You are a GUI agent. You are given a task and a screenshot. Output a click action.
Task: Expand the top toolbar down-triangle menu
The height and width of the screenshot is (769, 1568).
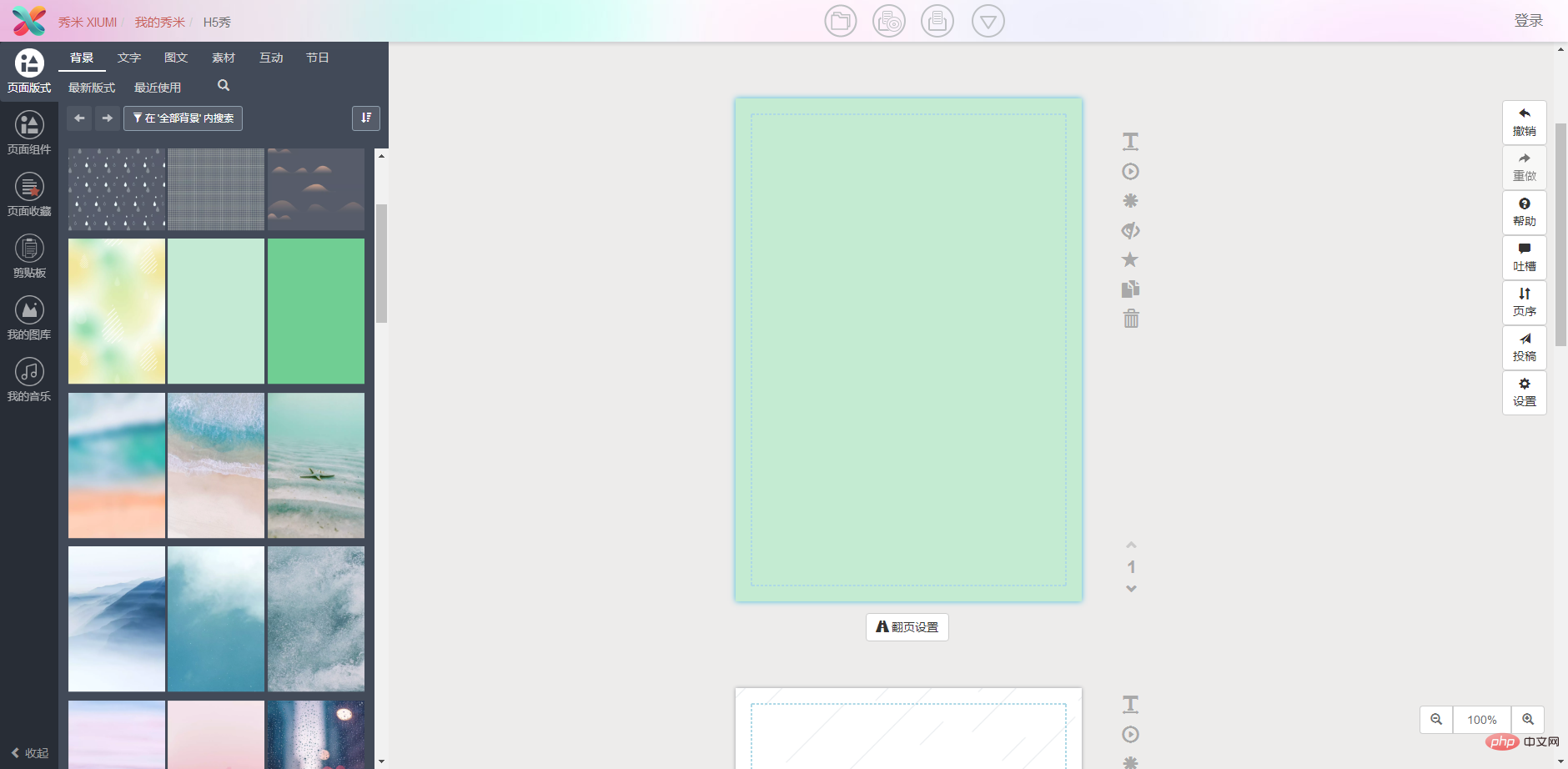988,22
